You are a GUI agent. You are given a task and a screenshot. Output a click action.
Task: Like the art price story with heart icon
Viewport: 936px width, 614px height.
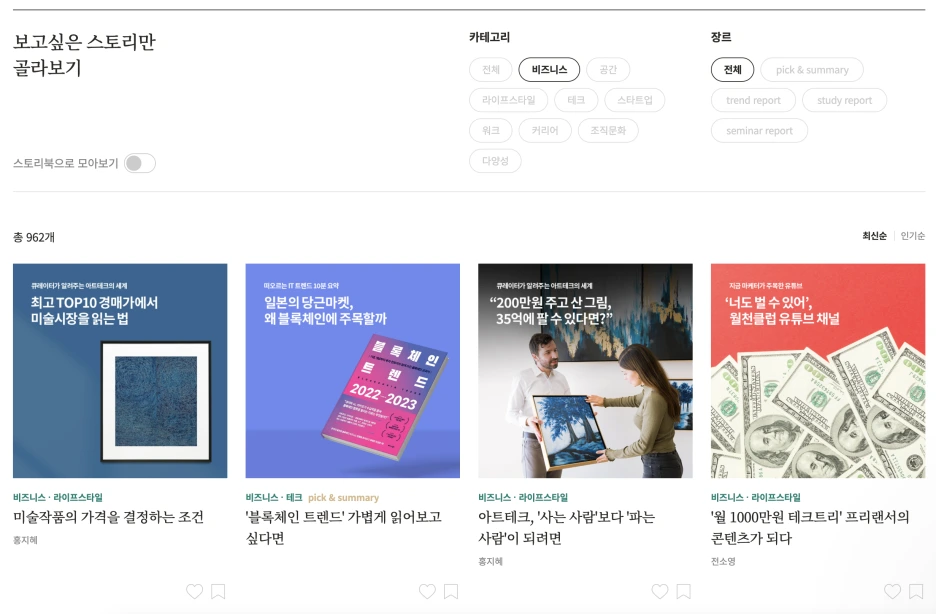pos(195,591)
